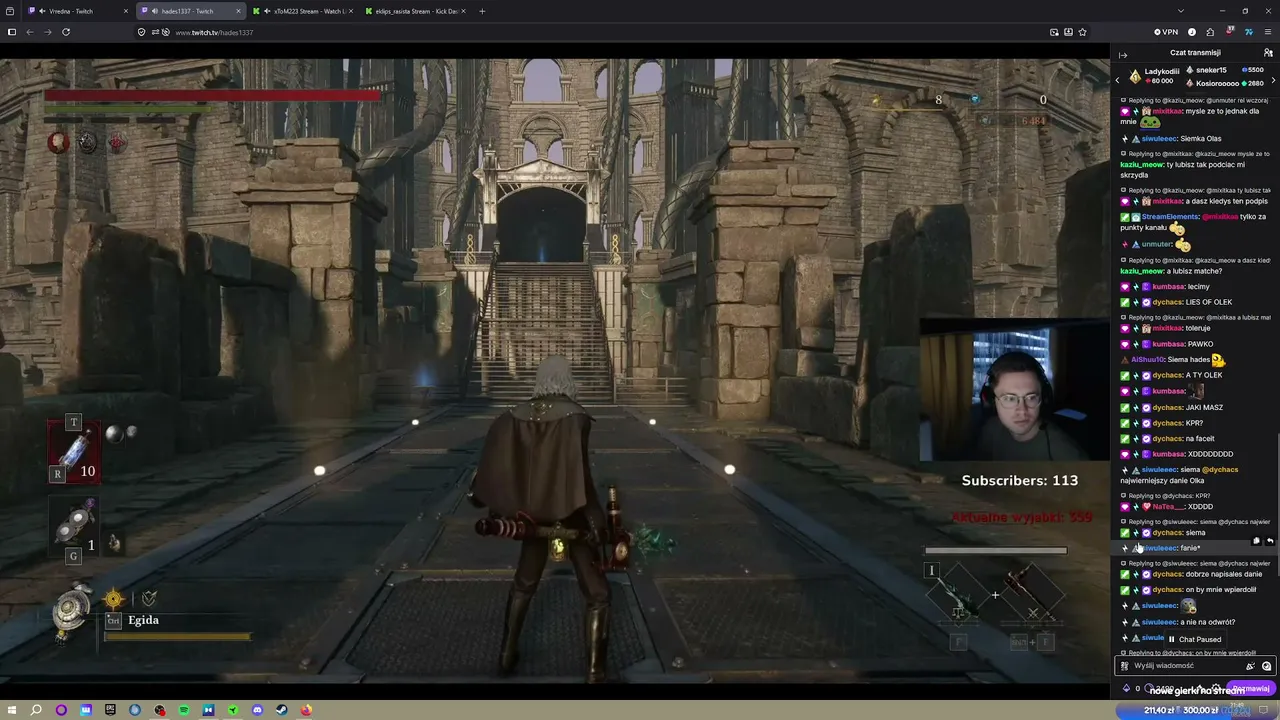Switch to the xToM223 Stream tab
This screenshot has height=720, width=1280.
(x=302, y=11)
